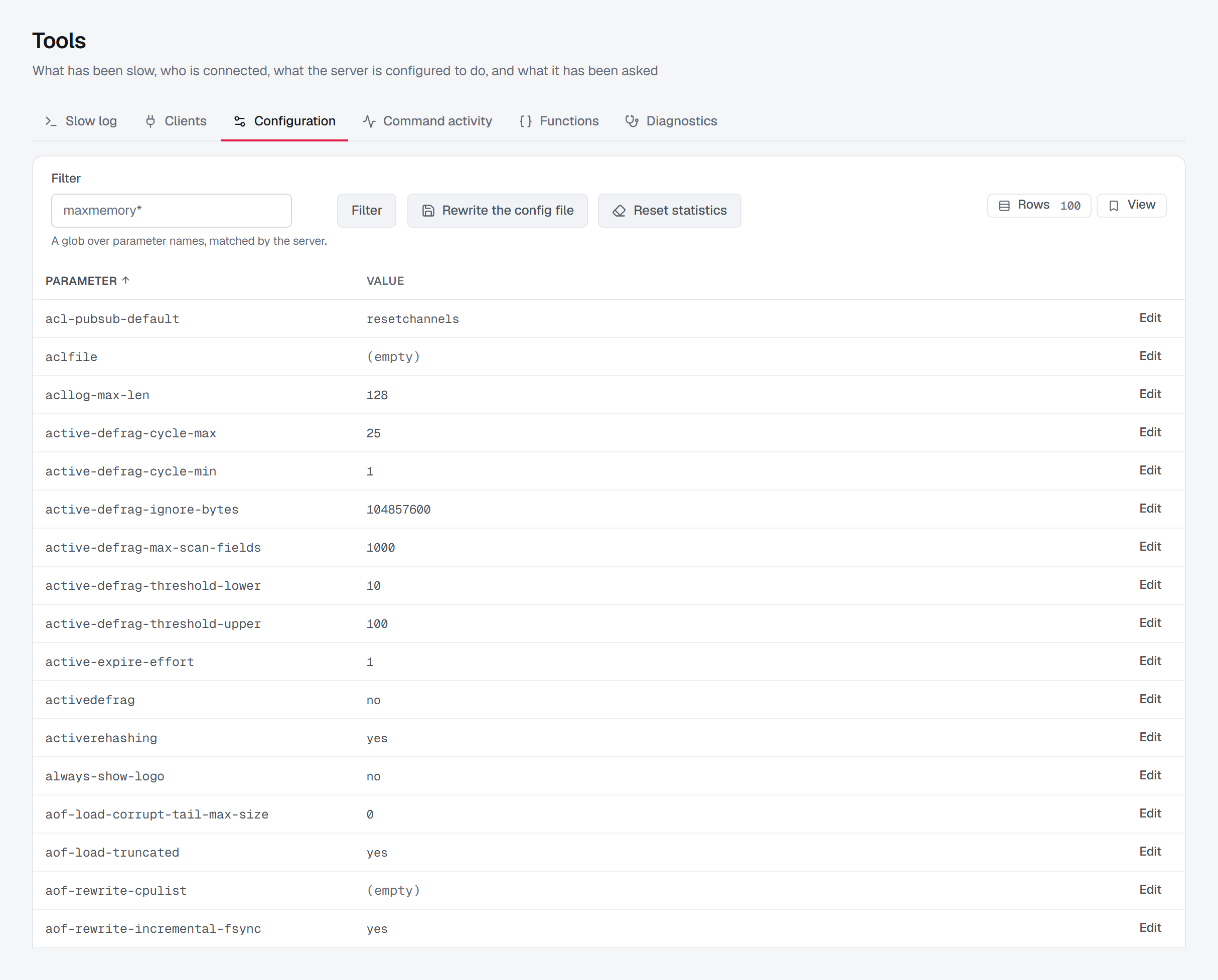Image resolution: width=1218 pixels, height=980 pixels.
Task: Go to the Functions tab
Action: (559, 121)
